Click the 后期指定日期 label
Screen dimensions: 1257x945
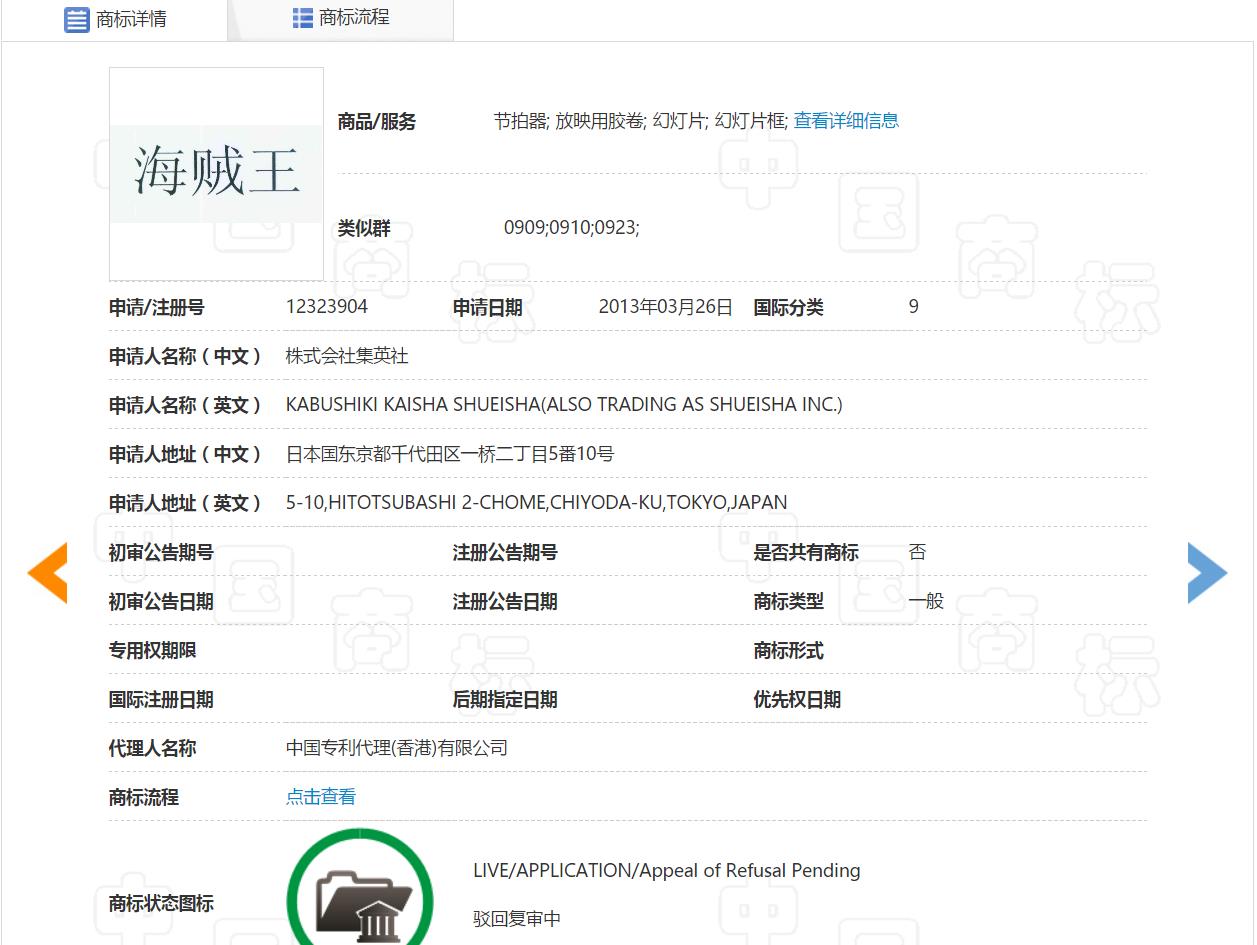(505, 700)
